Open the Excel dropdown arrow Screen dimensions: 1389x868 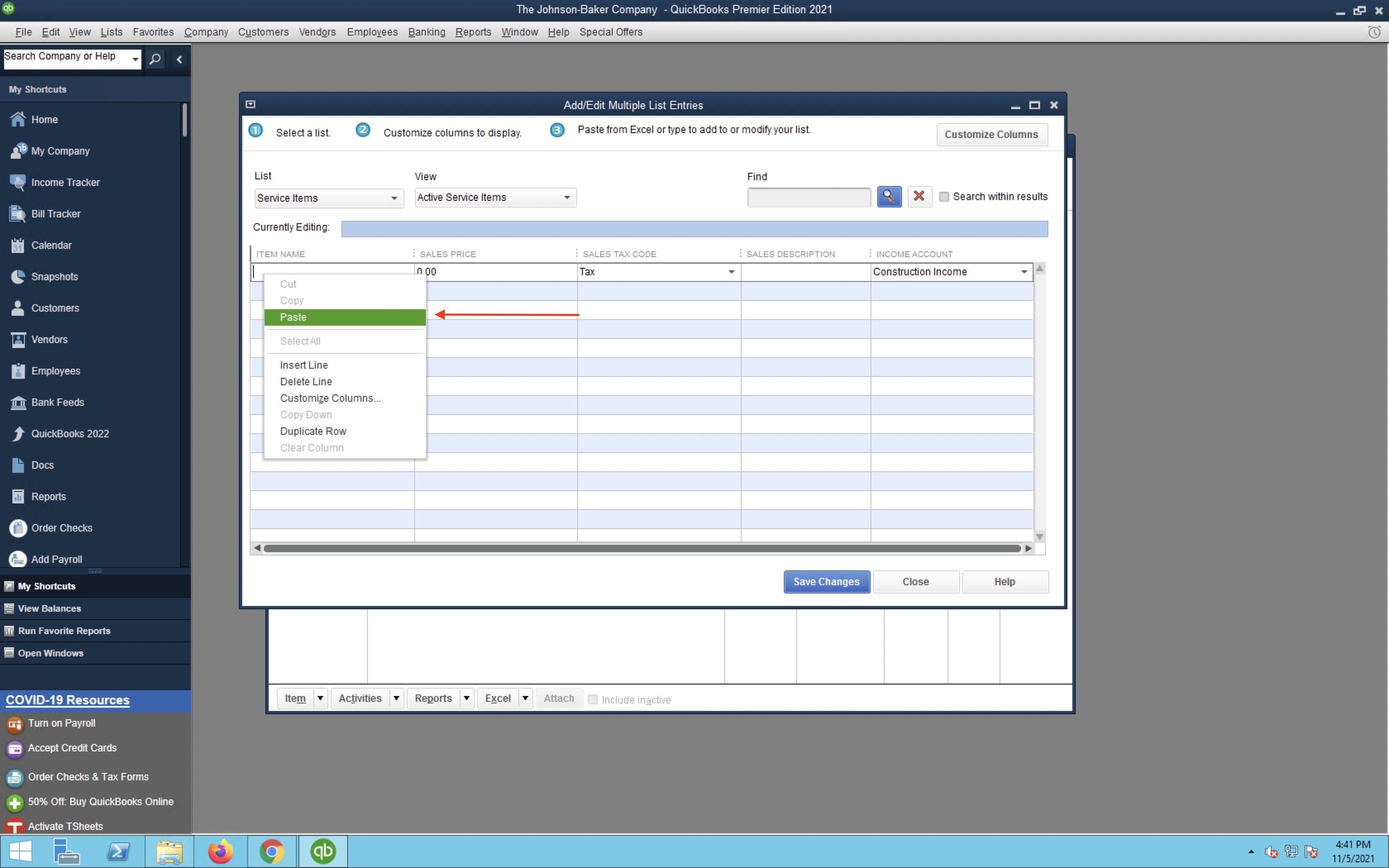click(x=525, y=698)
